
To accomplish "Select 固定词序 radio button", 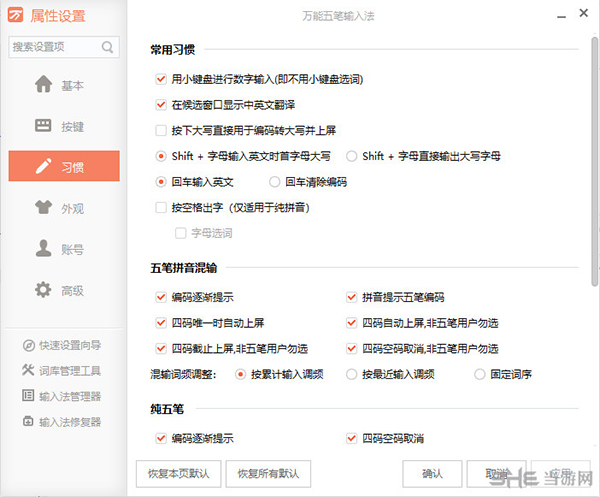I will tap(479, 374).
